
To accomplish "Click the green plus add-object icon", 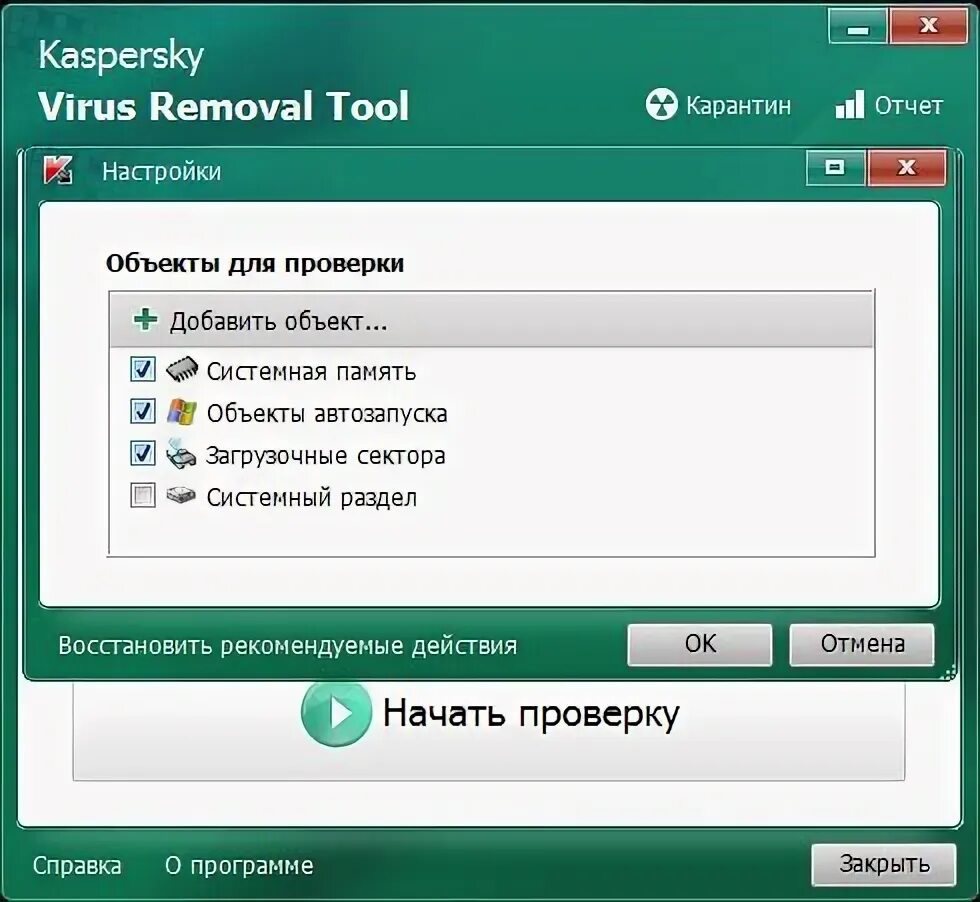I will coord(145,320).
